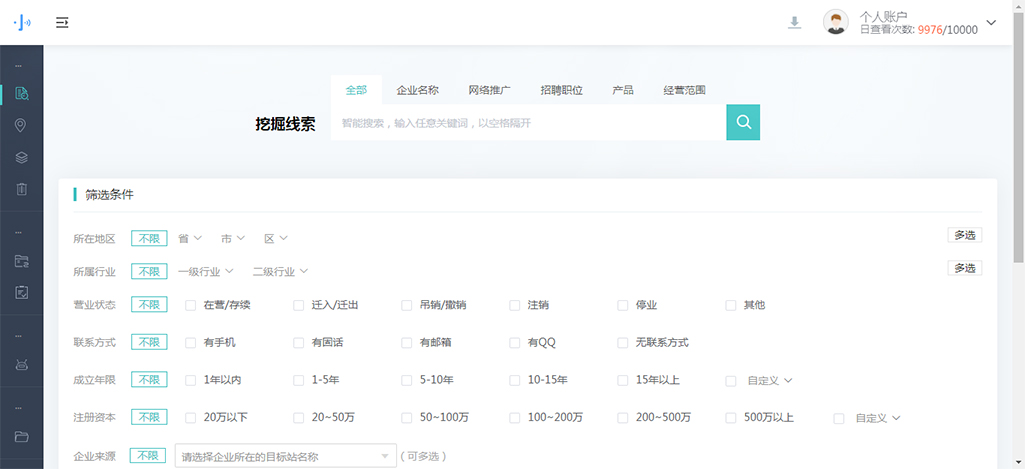This screenshot has height=469, width=1025.
Task: Enable the 1-5年 establishment checkbox
Action: [299, 380]
